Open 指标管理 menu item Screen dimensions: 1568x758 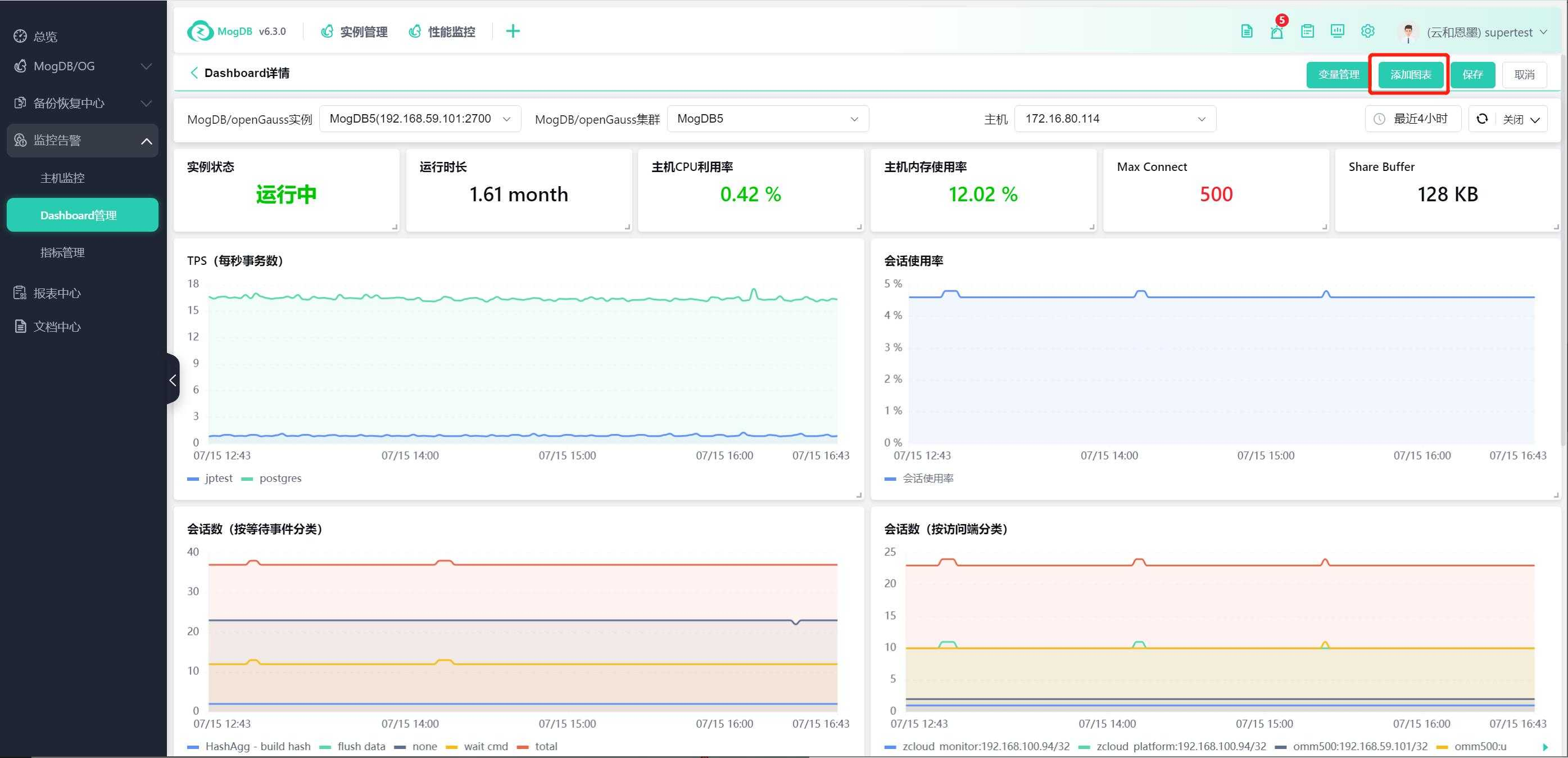83,252
